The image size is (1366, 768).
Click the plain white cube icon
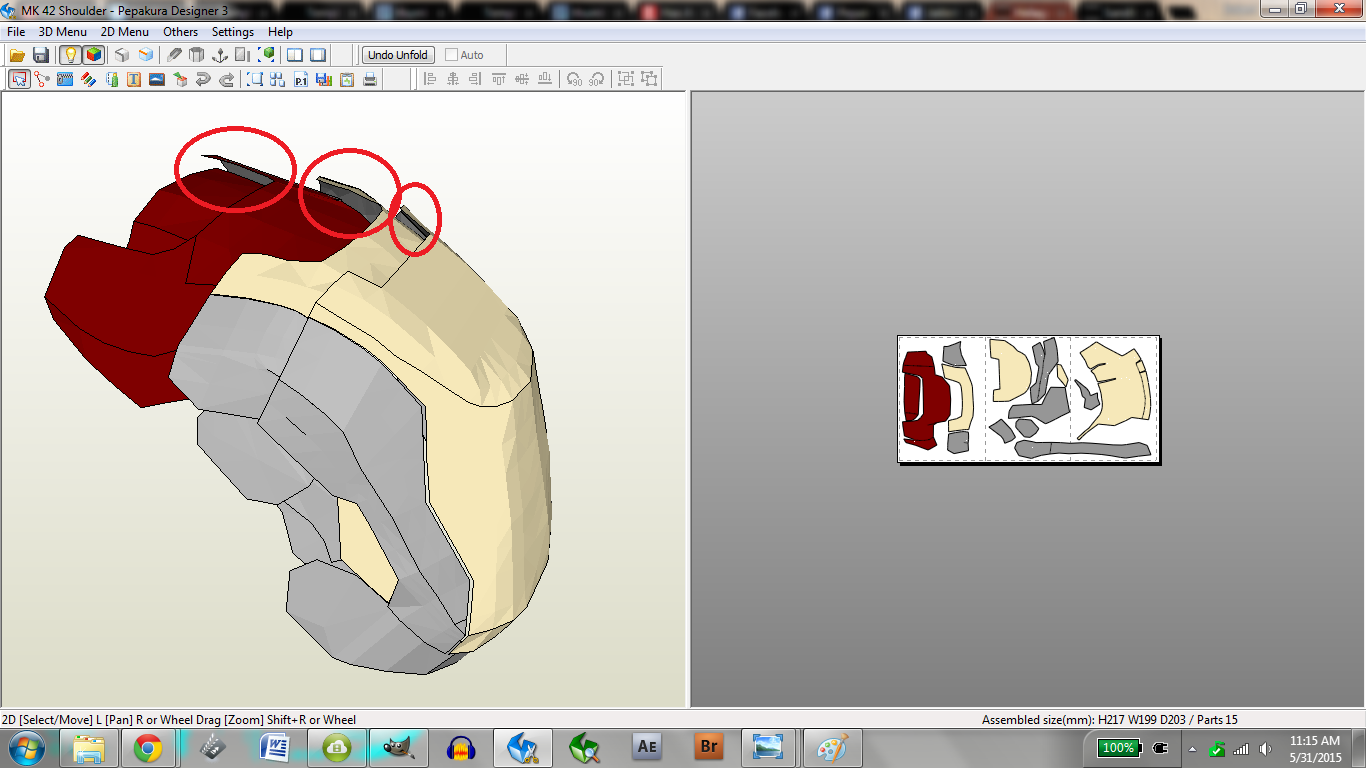tap(122, 55)
